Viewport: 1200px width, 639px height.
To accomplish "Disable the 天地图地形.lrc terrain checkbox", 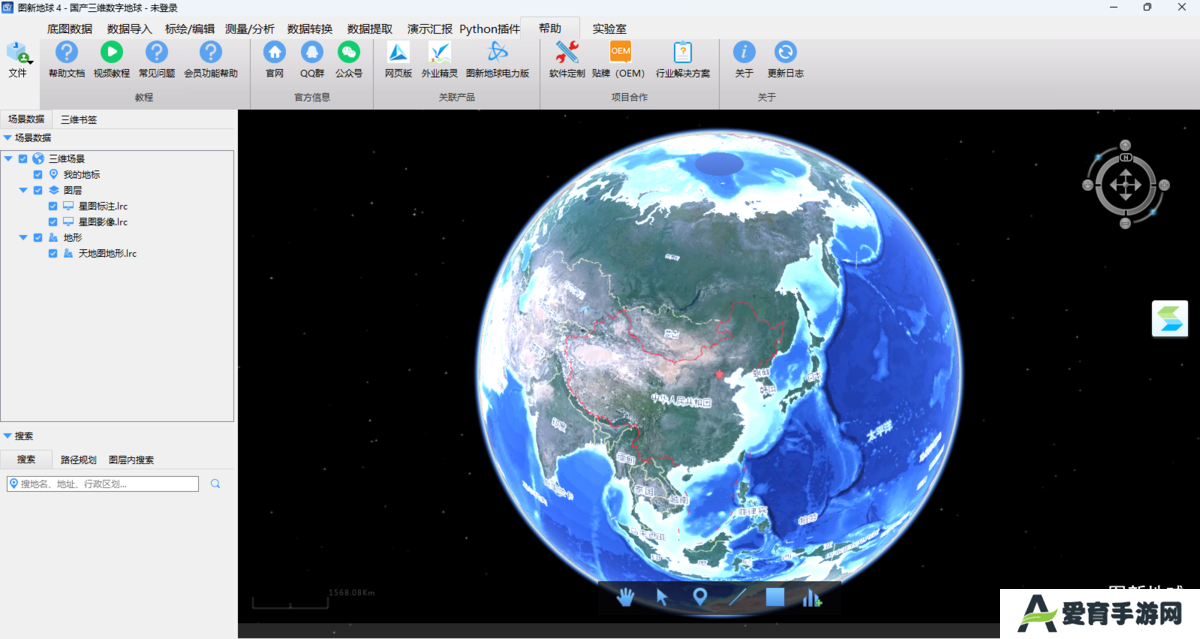I will click(x=53, y=254).
